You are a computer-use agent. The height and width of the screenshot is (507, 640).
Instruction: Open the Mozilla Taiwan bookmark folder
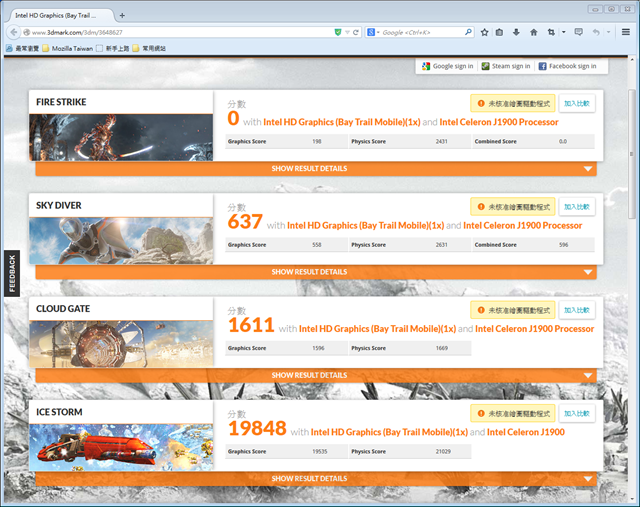coord(68,48)
